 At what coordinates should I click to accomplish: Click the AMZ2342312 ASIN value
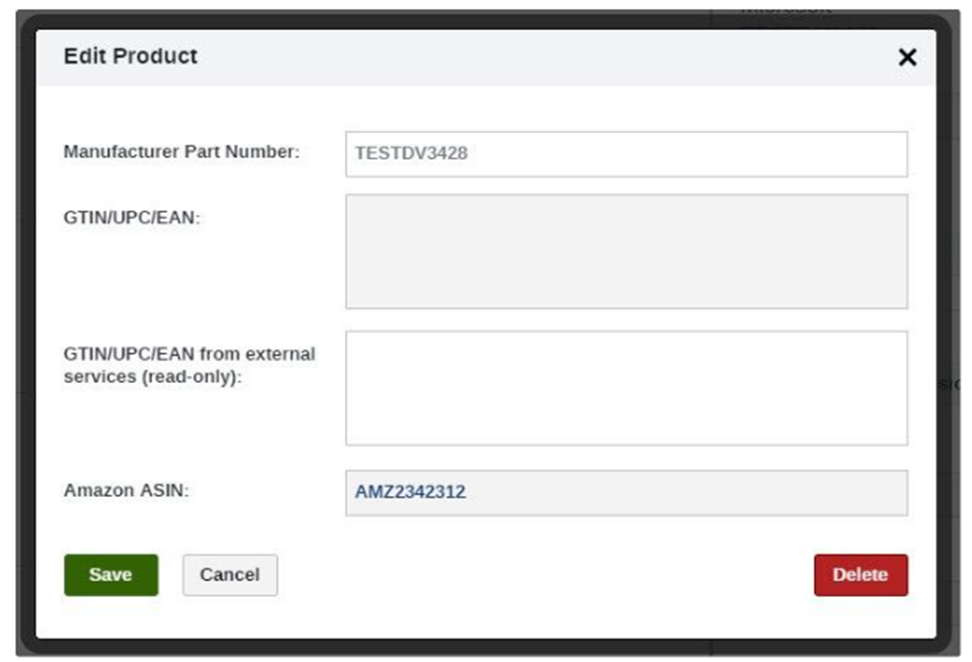[410, 492]
